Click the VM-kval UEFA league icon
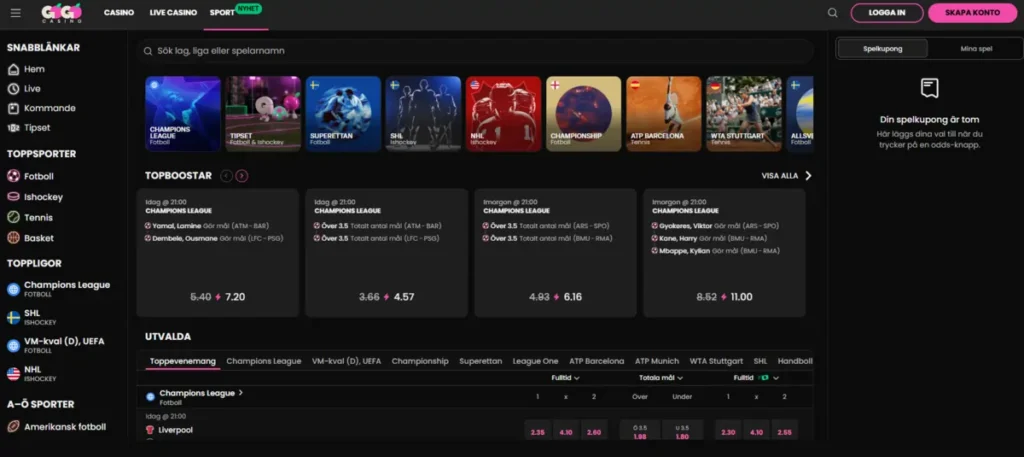 tap(13, 345)
